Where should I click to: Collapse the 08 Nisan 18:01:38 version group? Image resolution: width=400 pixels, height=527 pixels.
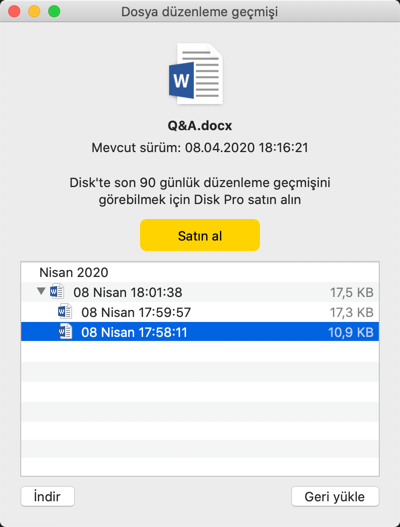41,291
